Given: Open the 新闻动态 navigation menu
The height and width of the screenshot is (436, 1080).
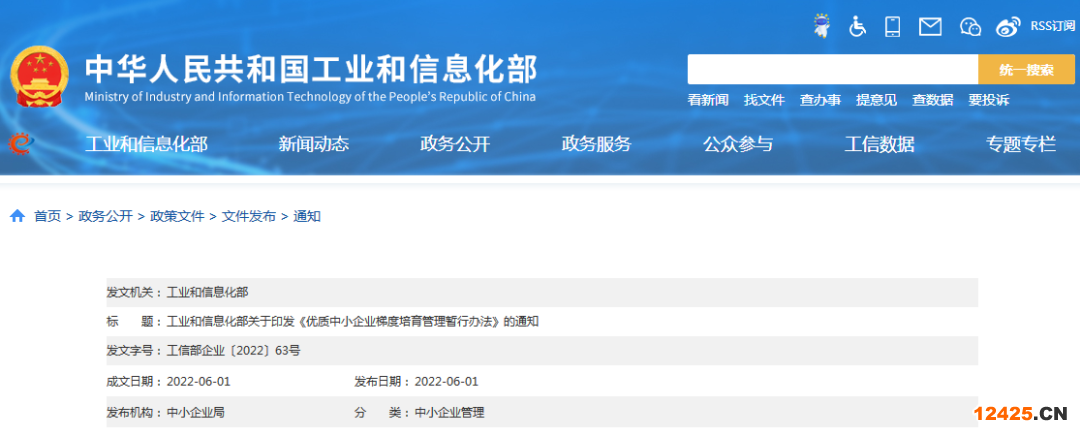Looking at the screenshot, I should 313,144.
